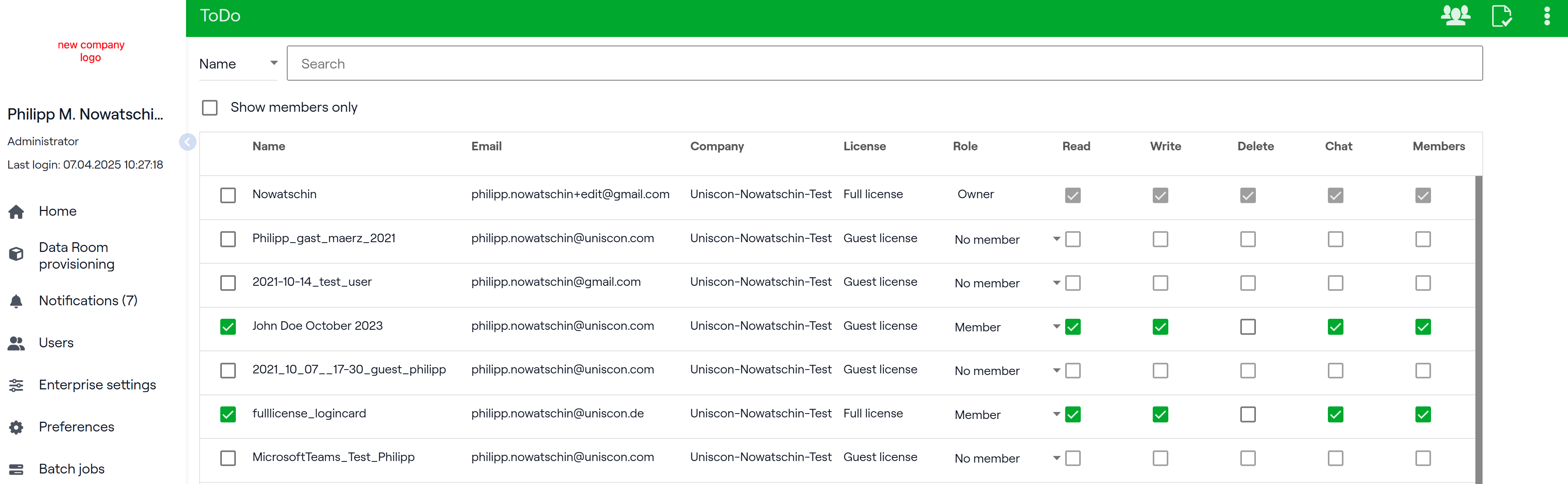The height and width of the screenshot is (484, 1568).
Task: Open the three-dot more options menu
Action: click(x=1547, y=16)
